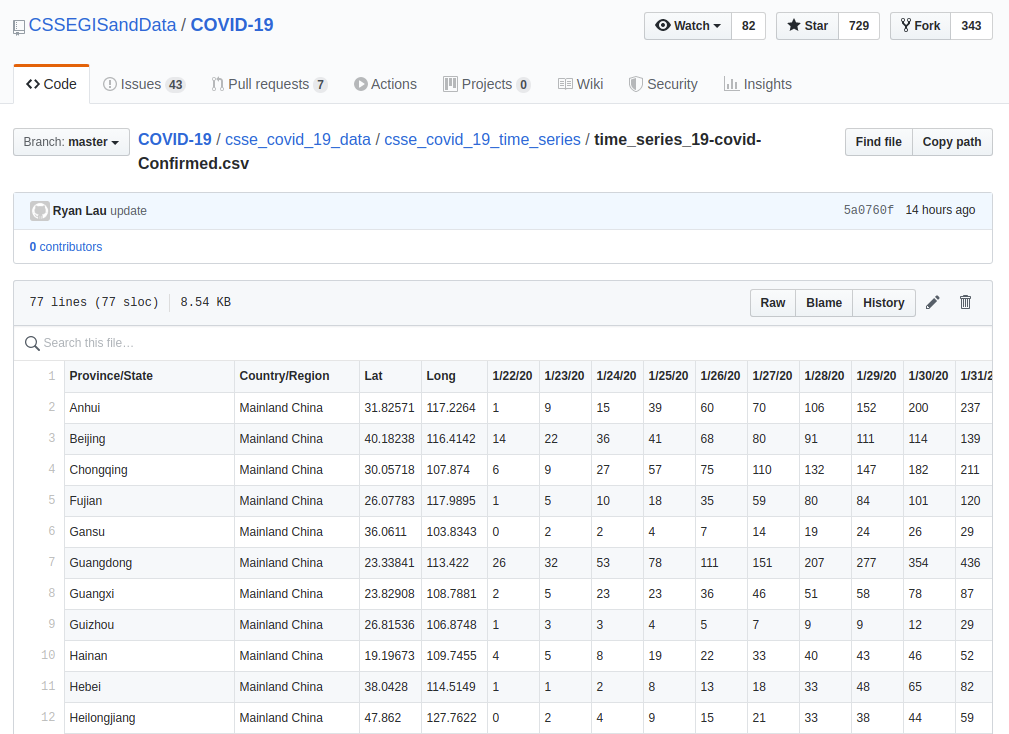Click the Anhui province cell
The width and height of the screenshot is (1009, 734).
coord(149,408)
